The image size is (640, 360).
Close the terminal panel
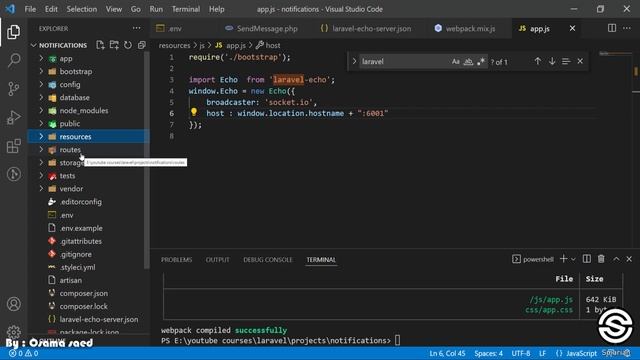pos(629,259)
